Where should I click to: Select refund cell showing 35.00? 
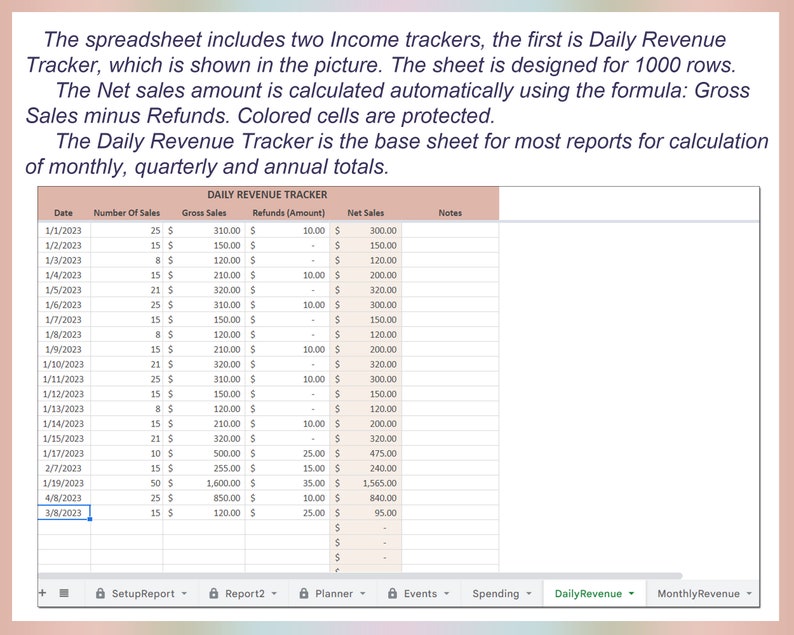coord(288,483)
